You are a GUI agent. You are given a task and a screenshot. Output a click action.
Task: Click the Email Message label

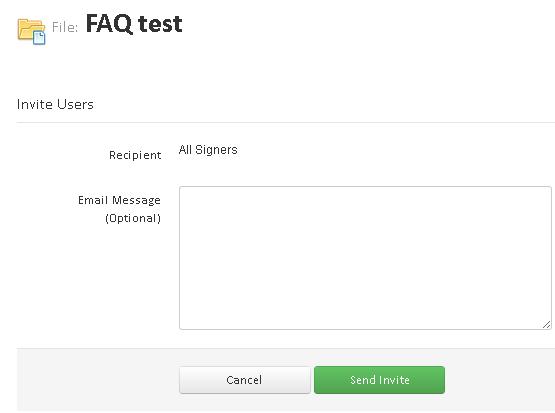tap(119, 200)
